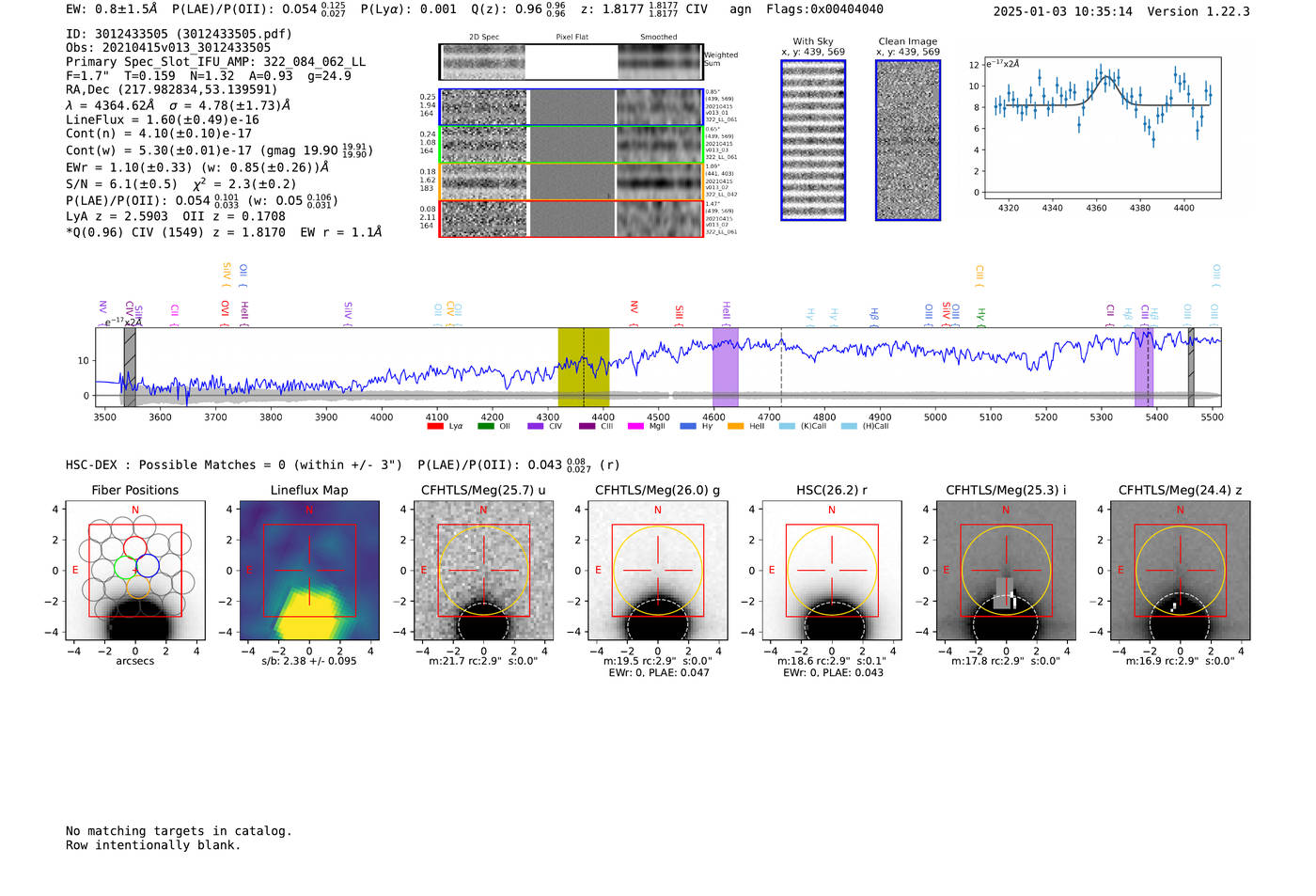Select the red-bordered 2D spectrum fiber row
This screenshot has width=1316, height=896.
coord(571,218)
